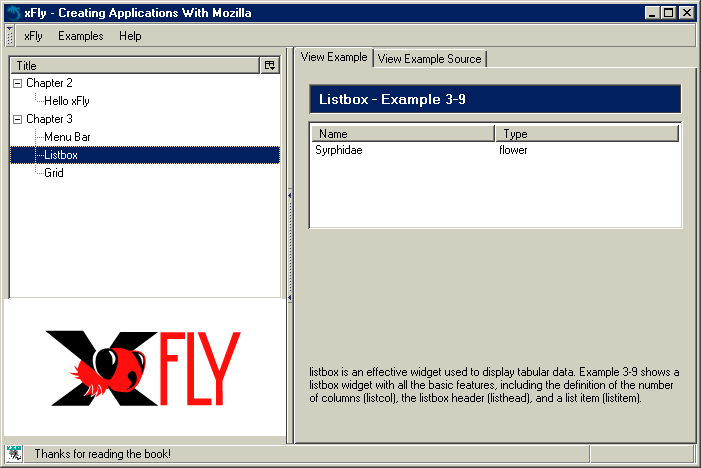The height and width of the screenshot is (468, 701).
Task: Switch to View Example Source tab
Action: pos(429,59)
